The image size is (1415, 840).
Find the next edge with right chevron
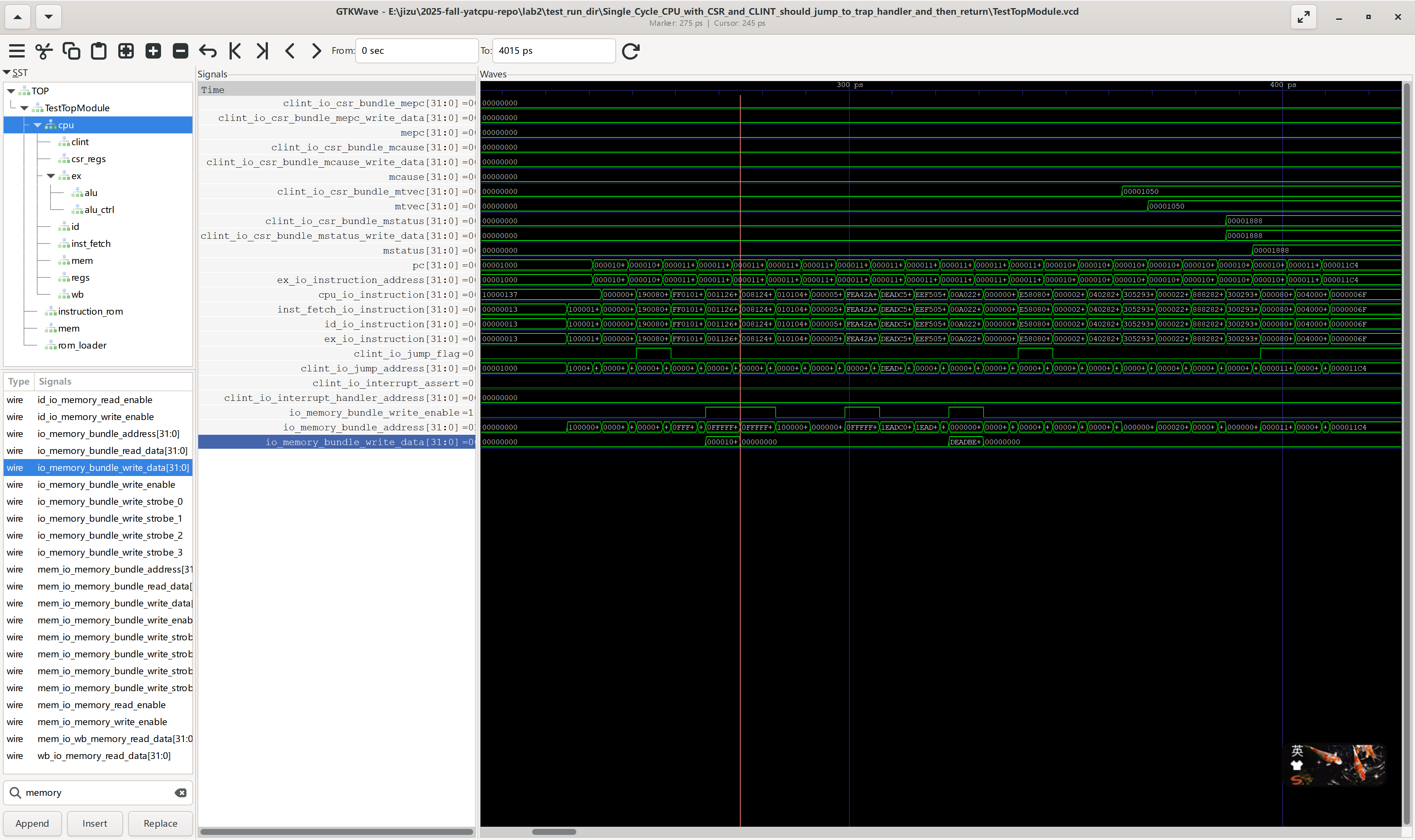(x=317, y=51)
